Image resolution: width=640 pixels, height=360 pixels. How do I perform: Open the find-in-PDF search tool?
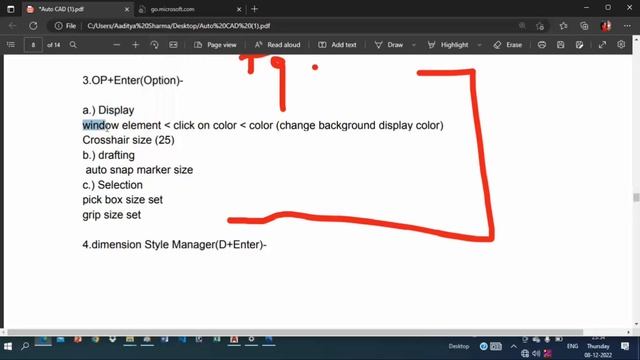pos(73,45)
